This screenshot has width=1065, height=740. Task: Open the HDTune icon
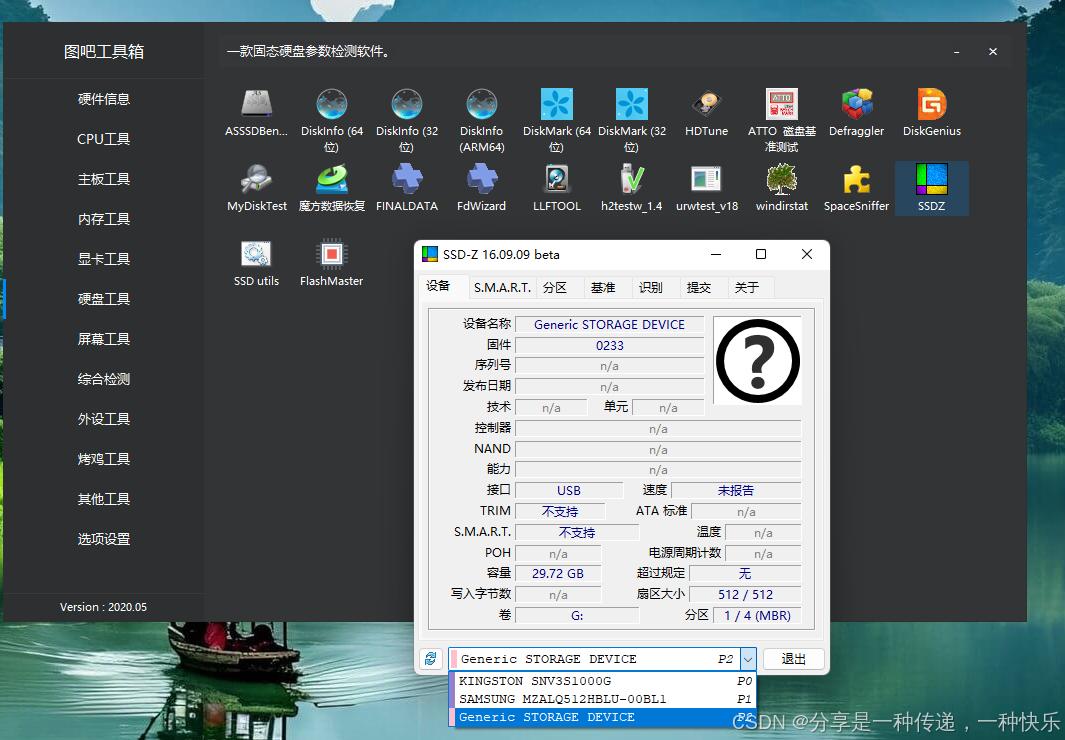706,104
